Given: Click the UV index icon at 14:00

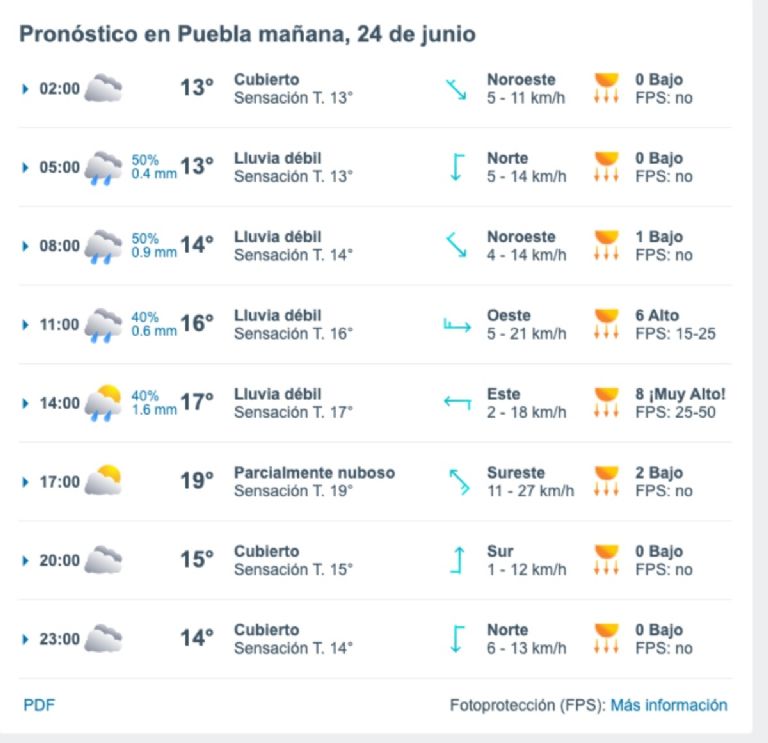Looking at the screenshot, I should pyautogui.click(x=606, y=403).
